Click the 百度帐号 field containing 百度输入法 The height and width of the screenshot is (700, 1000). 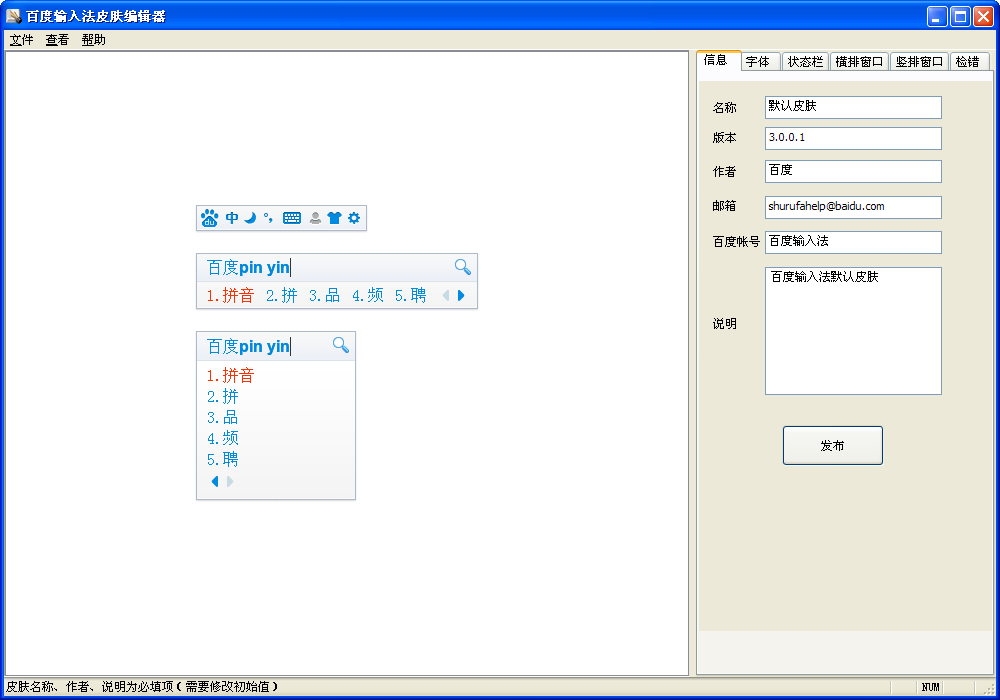853,242
